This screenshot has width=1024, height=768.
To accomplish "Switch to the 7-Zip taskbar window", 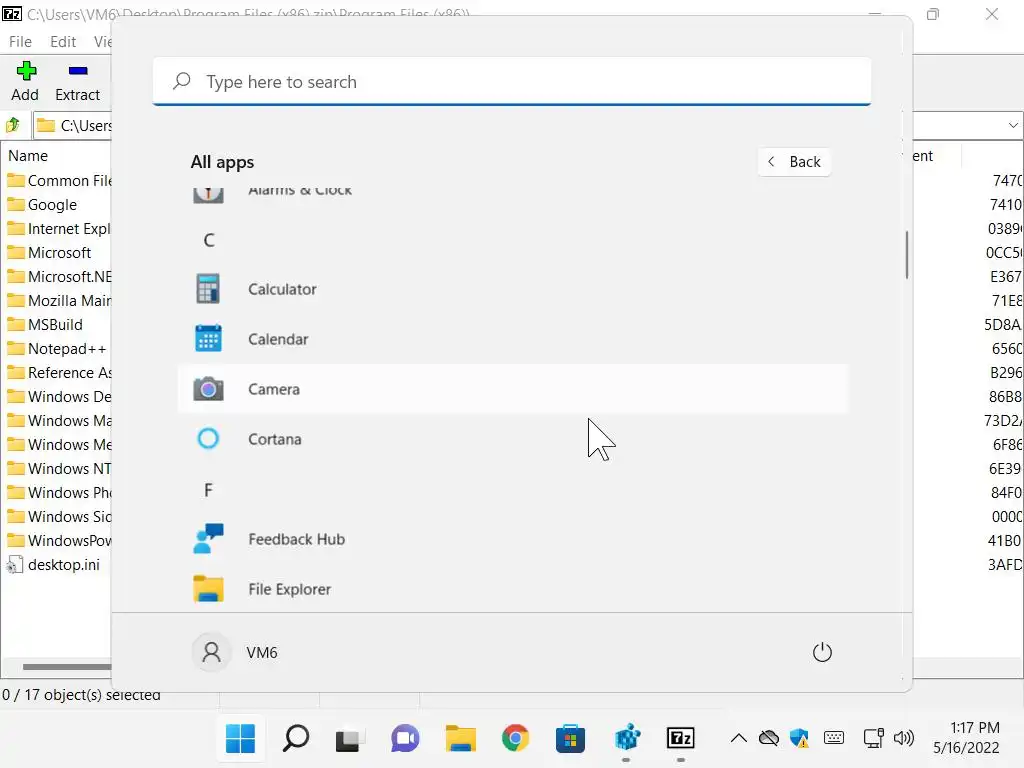I will point(680,739).
